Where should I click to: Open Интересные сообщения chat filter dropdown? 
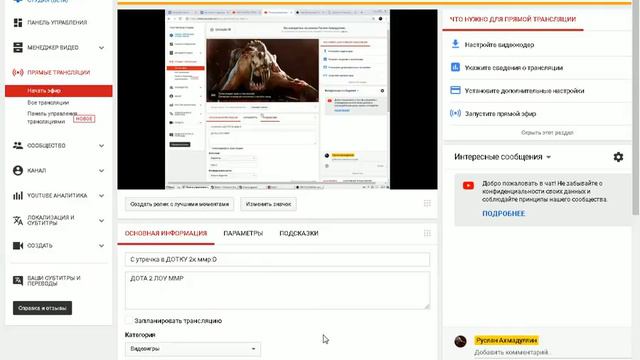click(x=502, y=157)
